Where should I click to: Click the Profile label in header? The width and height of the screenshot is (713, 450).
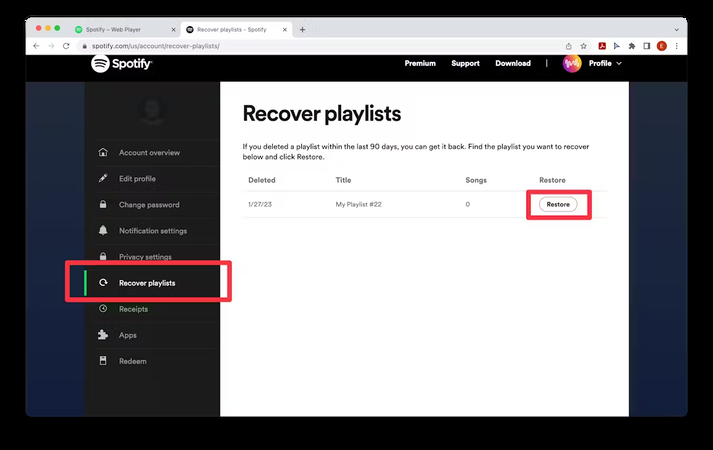point(600,64)
